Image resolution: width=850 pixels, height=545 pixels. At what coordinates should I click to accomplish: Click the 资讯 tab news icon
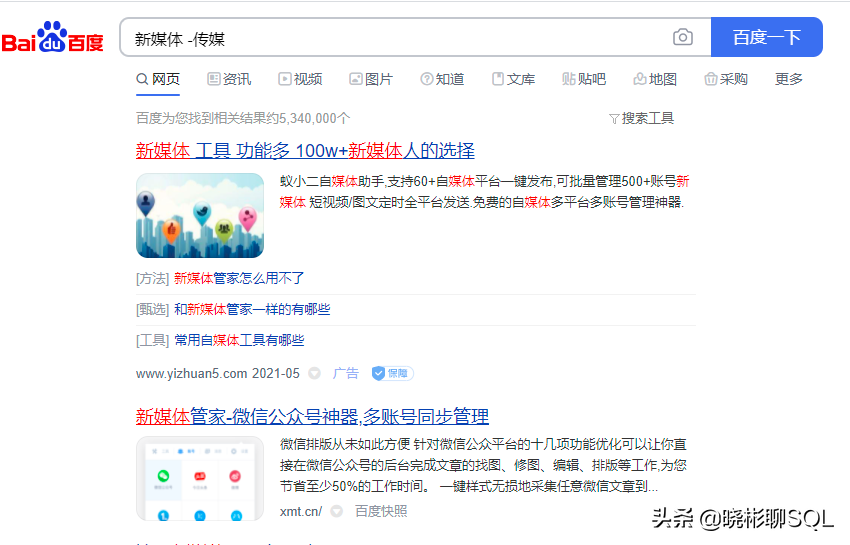pyautogui.click(x=214, y=79)
